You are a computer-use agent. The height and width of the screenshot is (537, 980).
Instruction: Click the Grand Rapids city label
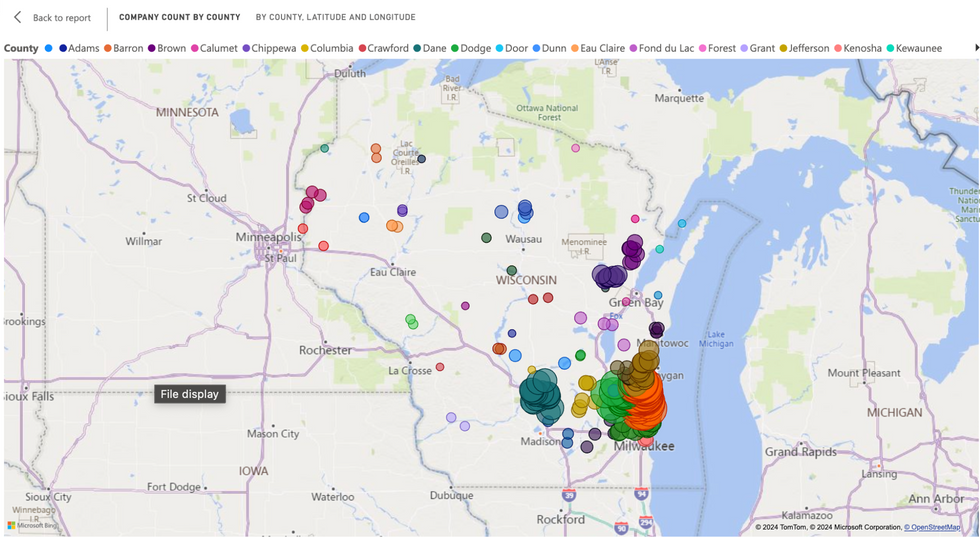(x=801, y=452)
